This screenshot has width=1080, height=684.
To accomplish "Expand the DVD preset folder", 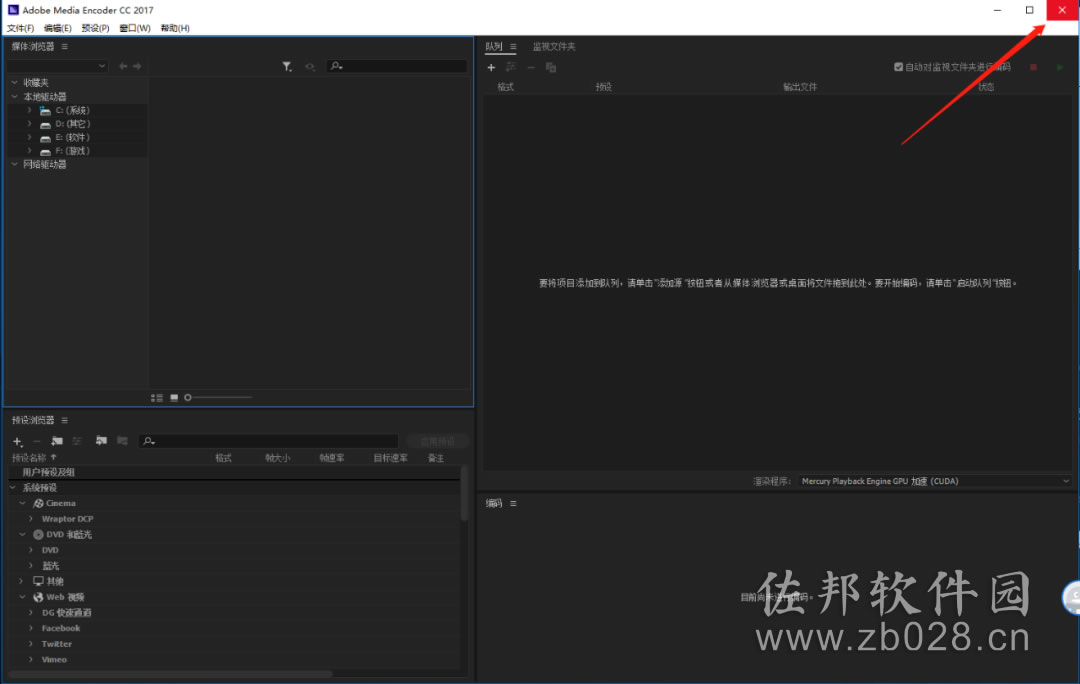I will [31, 550].
